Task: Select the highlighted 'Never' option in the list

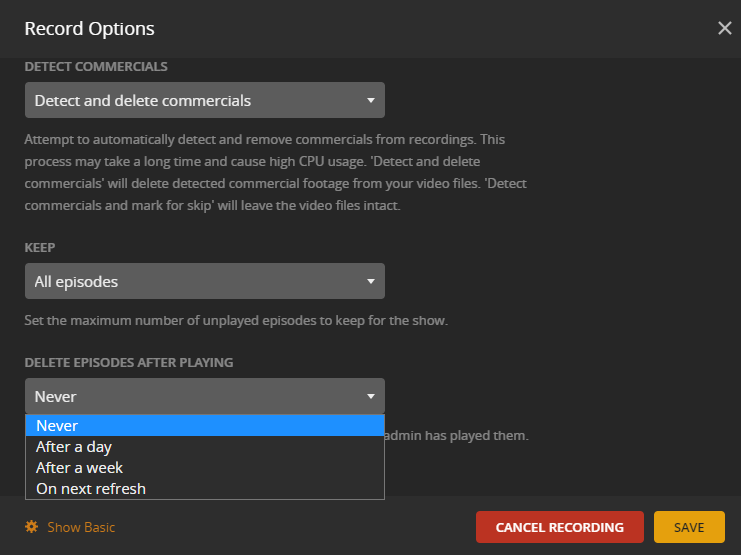Action: point(204,426)
